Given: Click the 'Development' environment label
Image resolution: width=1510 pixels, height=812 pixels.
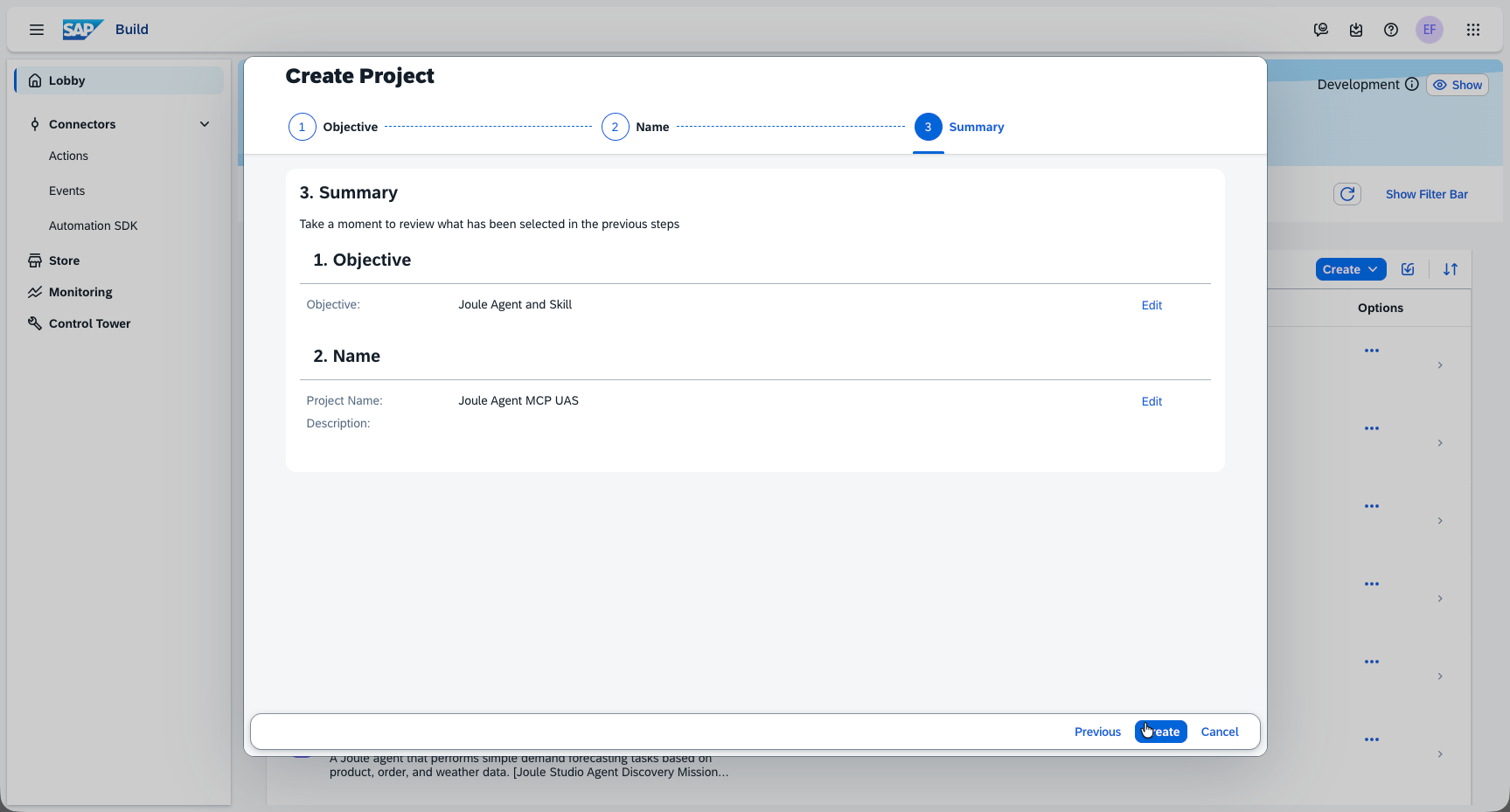Looking at the screenshot, I should 1358,84.
